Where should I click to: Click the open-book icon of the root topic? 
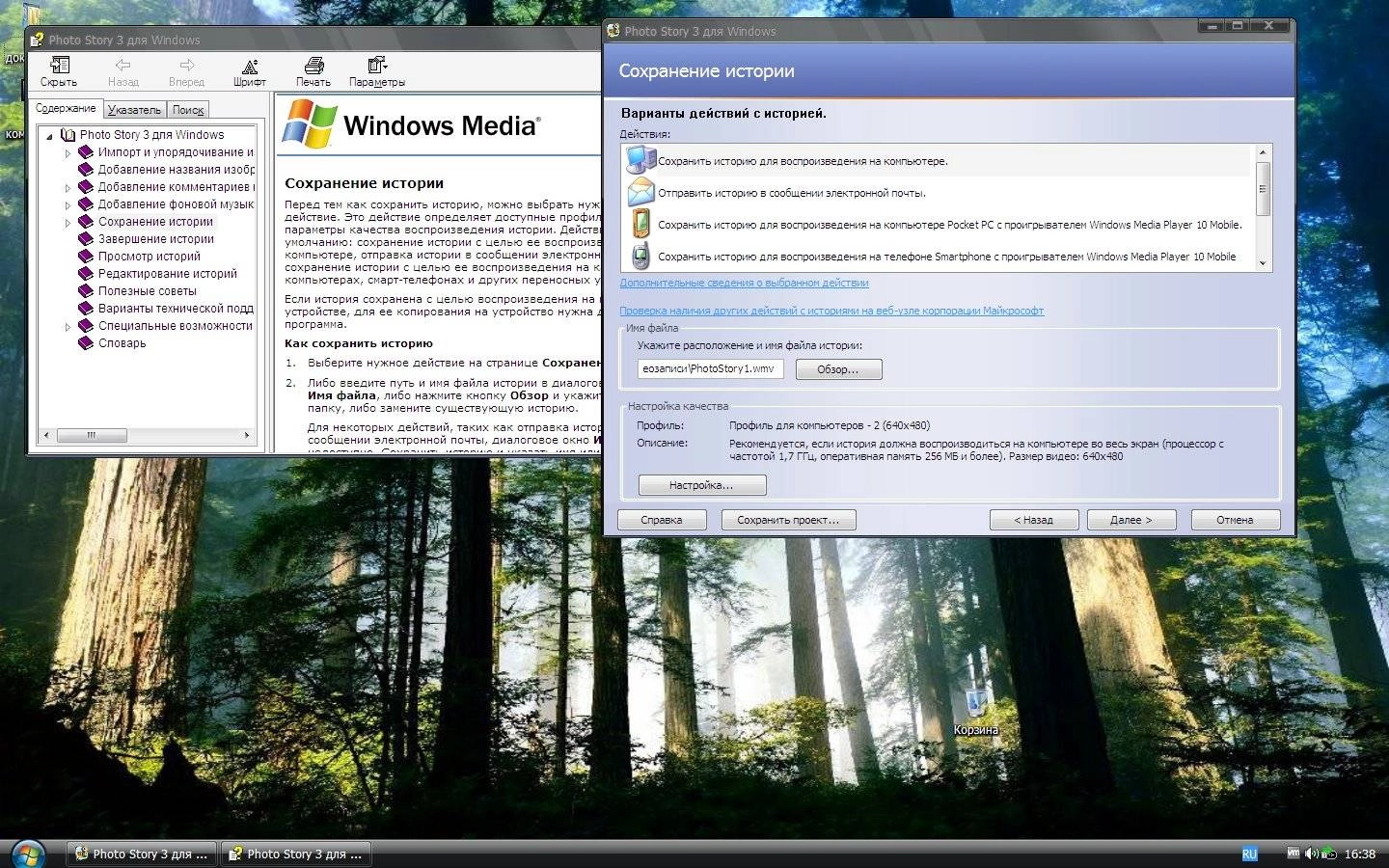68,135
